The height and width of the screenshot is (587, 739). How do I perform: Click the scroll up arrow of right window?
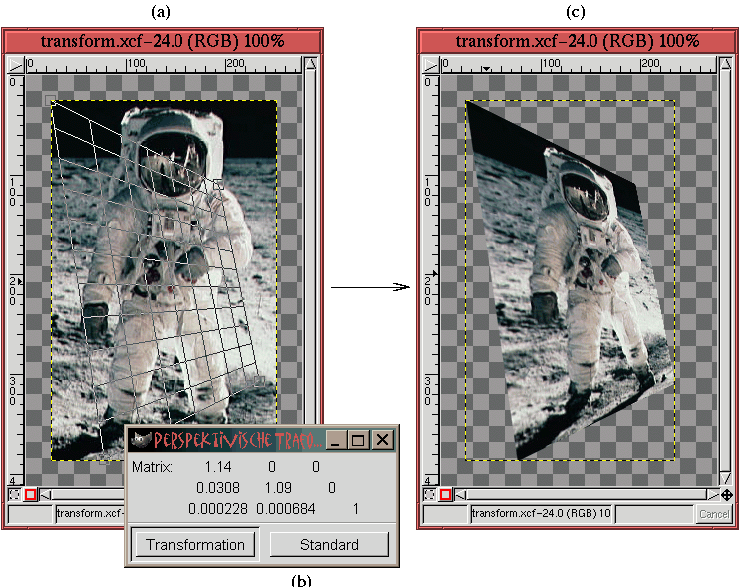coord(725,66)
